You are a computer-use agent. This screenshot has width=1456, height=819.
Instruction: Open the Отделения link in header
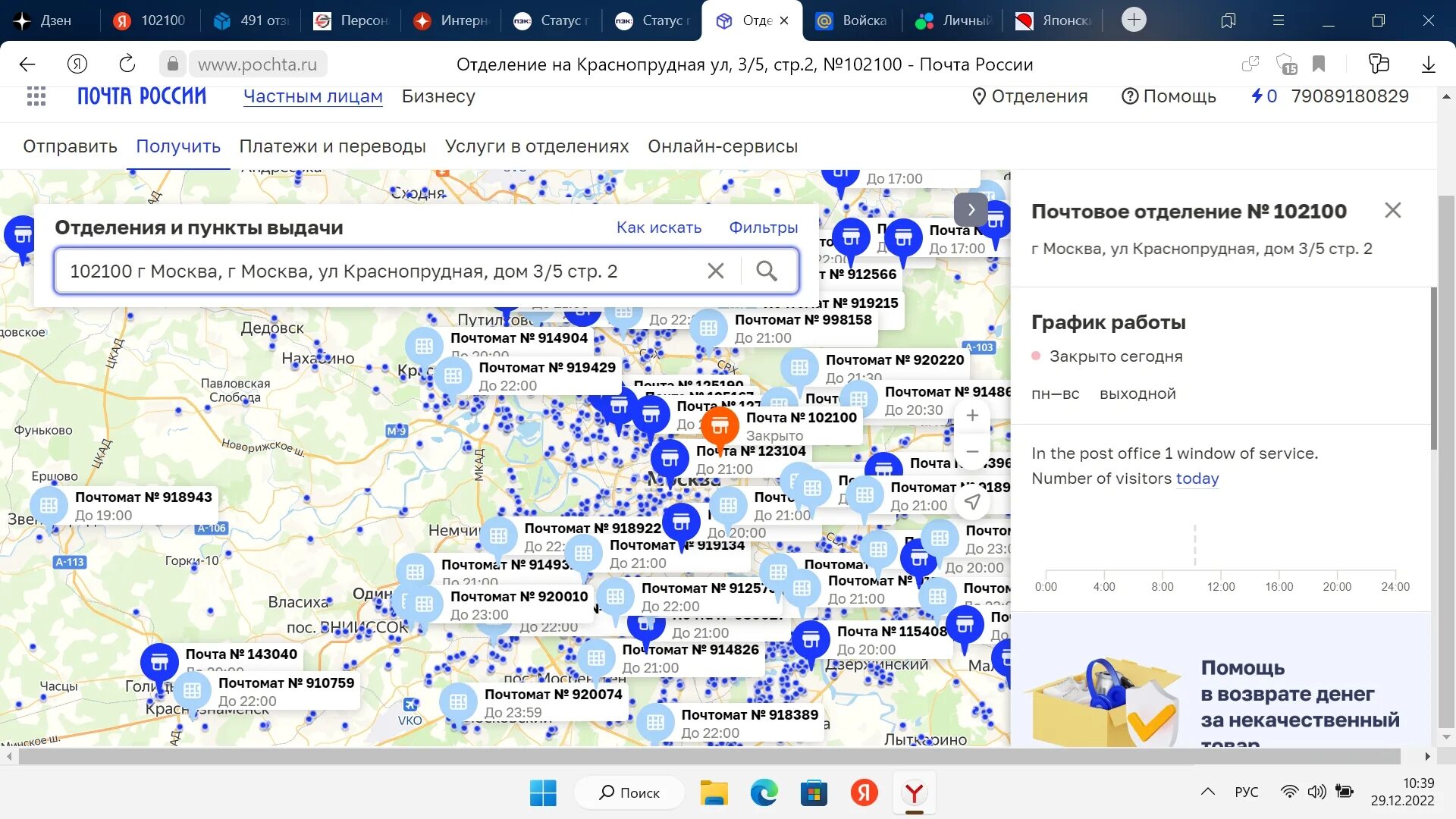(x=1030, y=96)
